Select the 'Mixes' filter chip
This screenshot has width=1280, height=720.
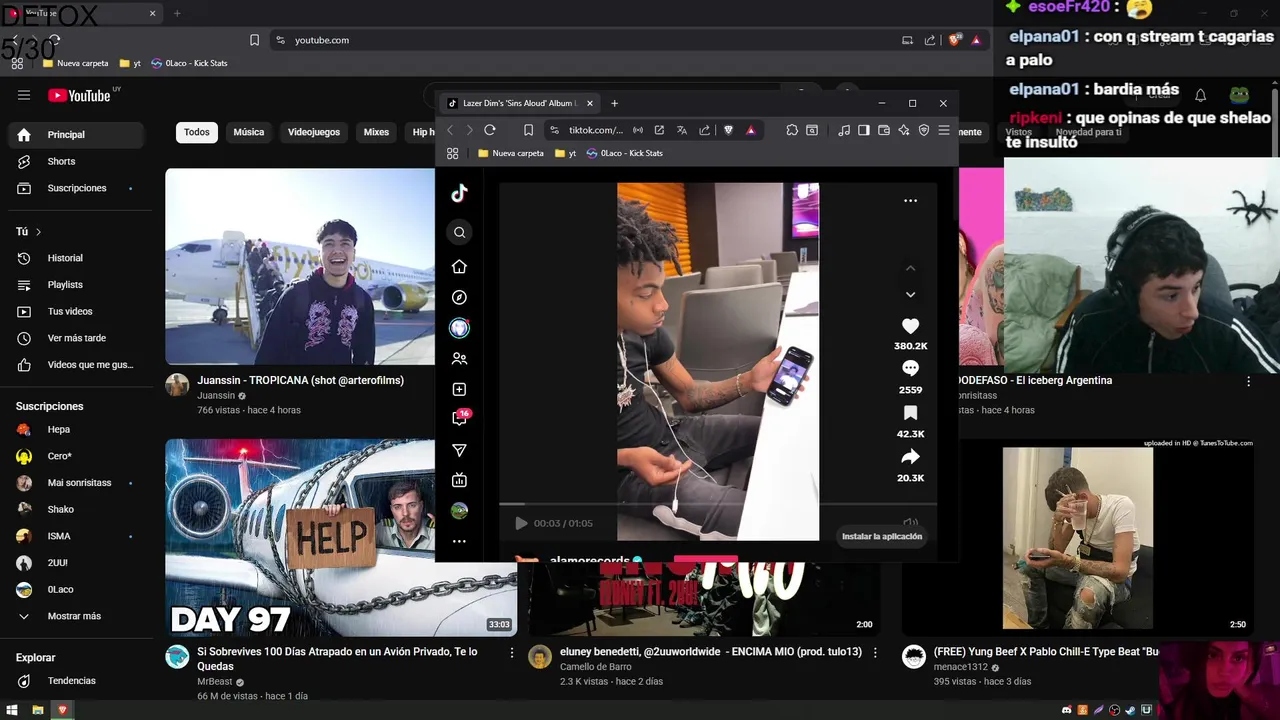click(376, 132)
